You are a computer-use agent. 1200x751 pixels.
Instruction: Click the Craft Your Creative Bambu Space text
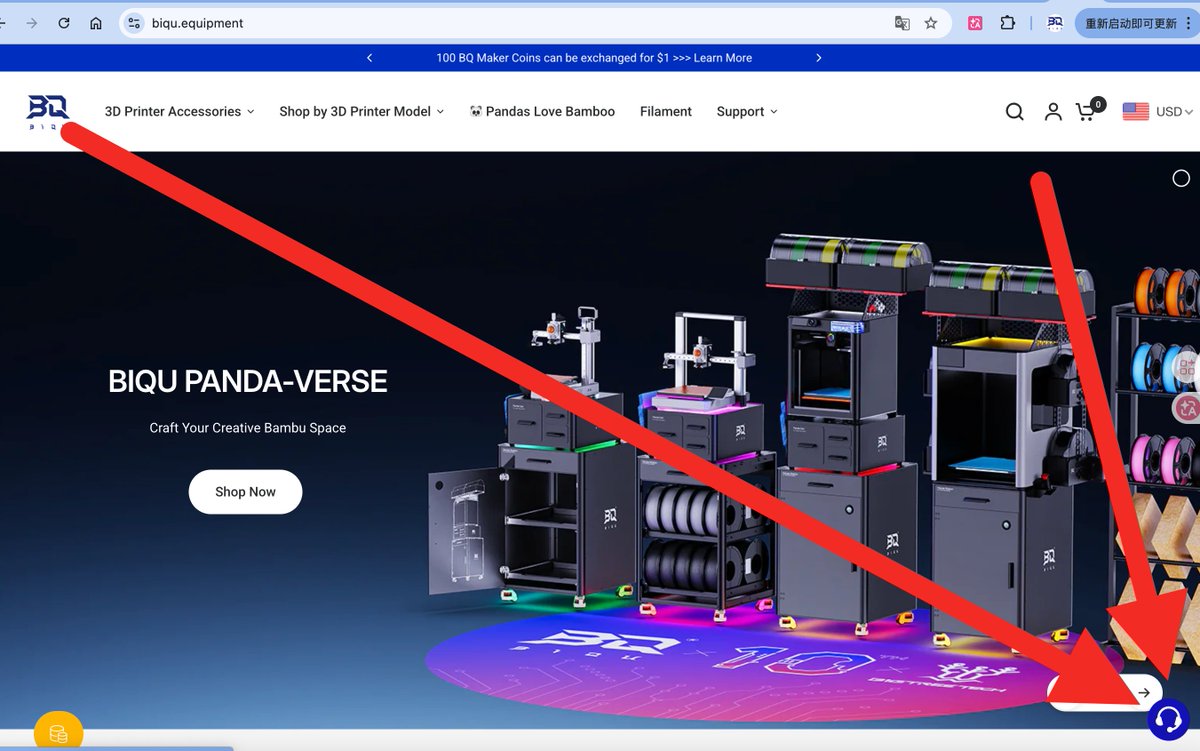[248, 428]
